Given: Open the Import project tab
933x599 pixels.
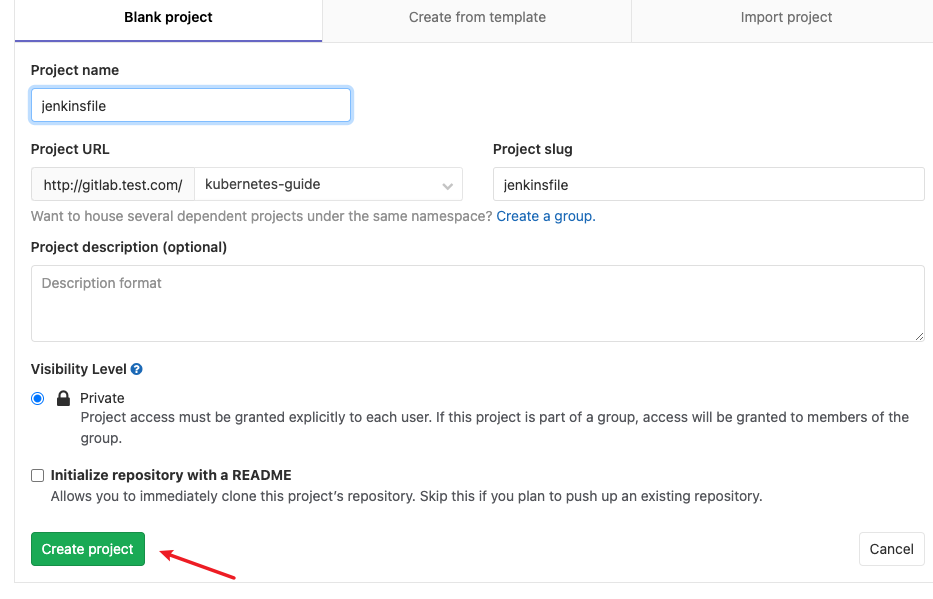Looking at the screenshot, I should pos(786,18).
